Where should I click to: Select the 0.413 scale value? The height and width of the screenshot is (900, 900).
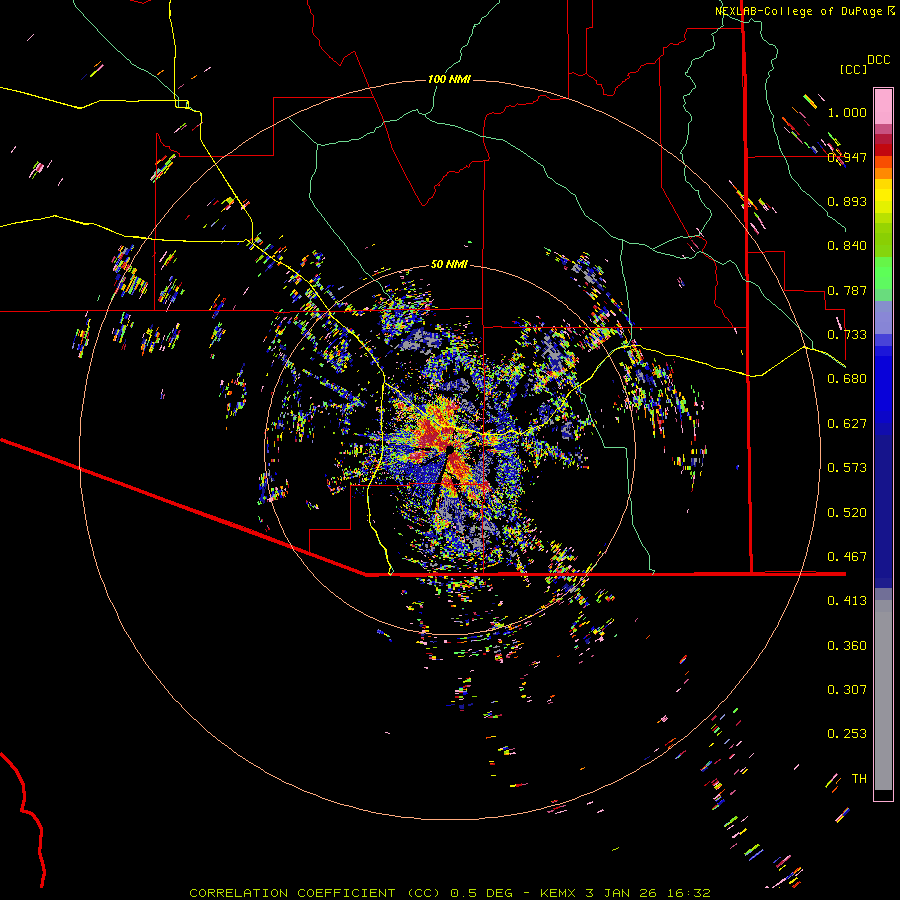click(847, 600)
